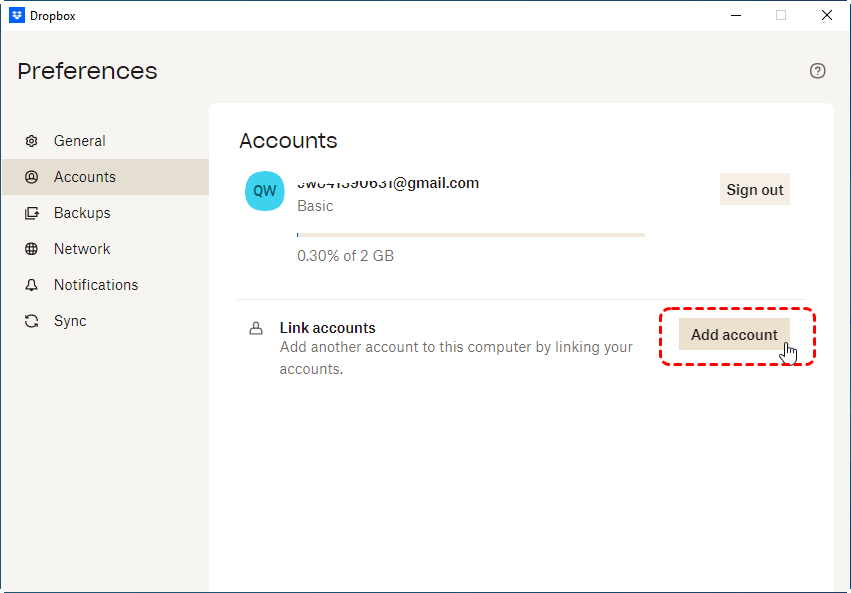Close the Dropbox Preferences window

(x=827, y=15)
